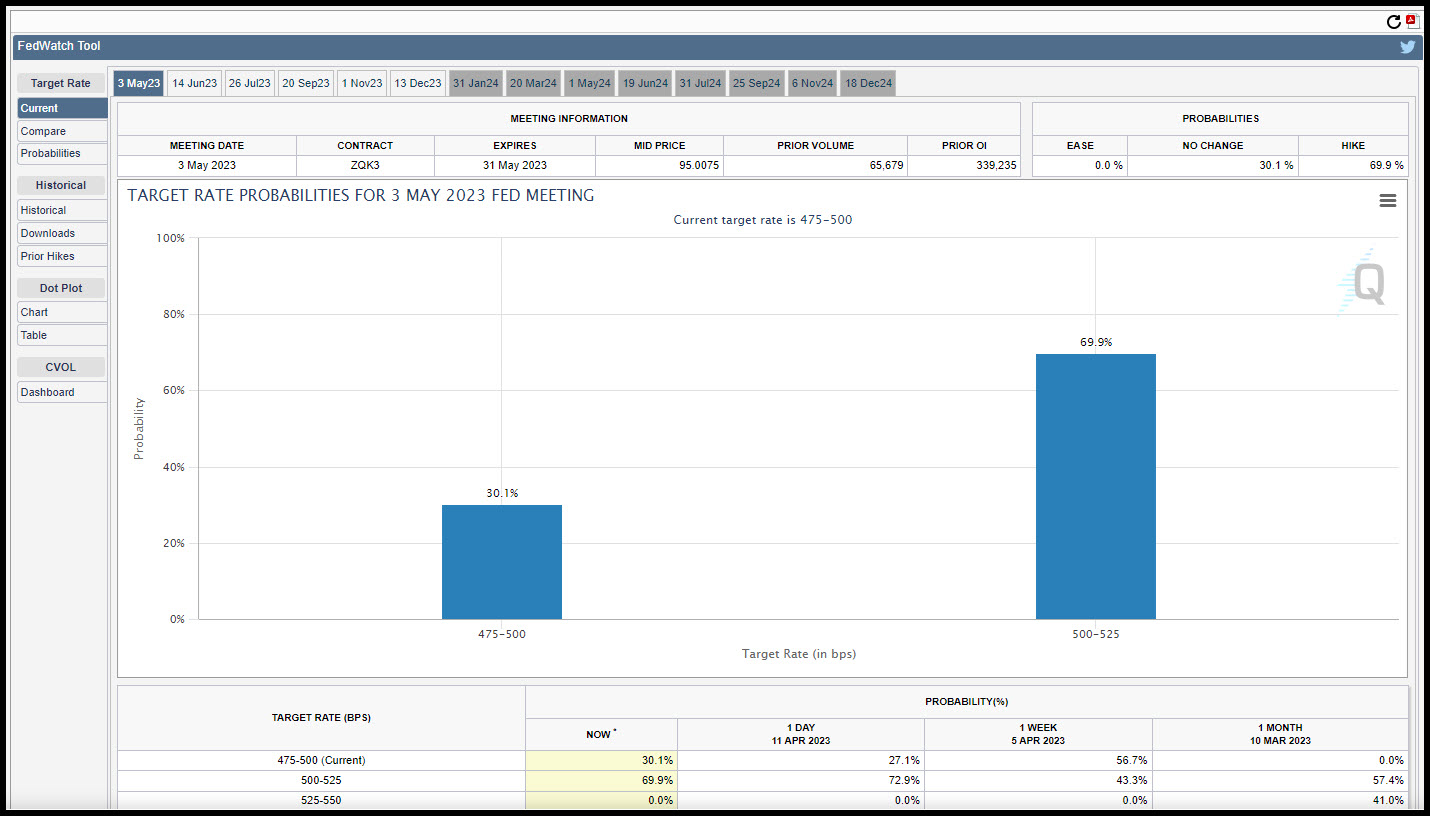Open the 18 Dec24 meeting tab
Viewport: 1430px width, 816px height.
pos(868,83)
